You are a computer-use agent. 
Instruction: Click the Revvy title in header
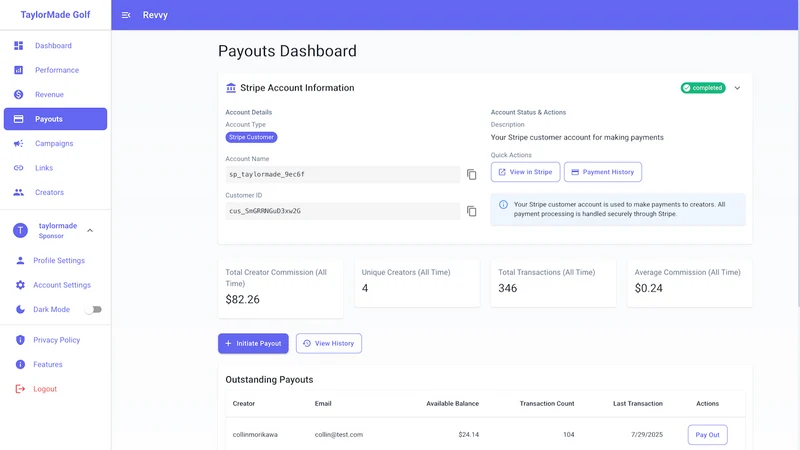click(x=155, y=15)
